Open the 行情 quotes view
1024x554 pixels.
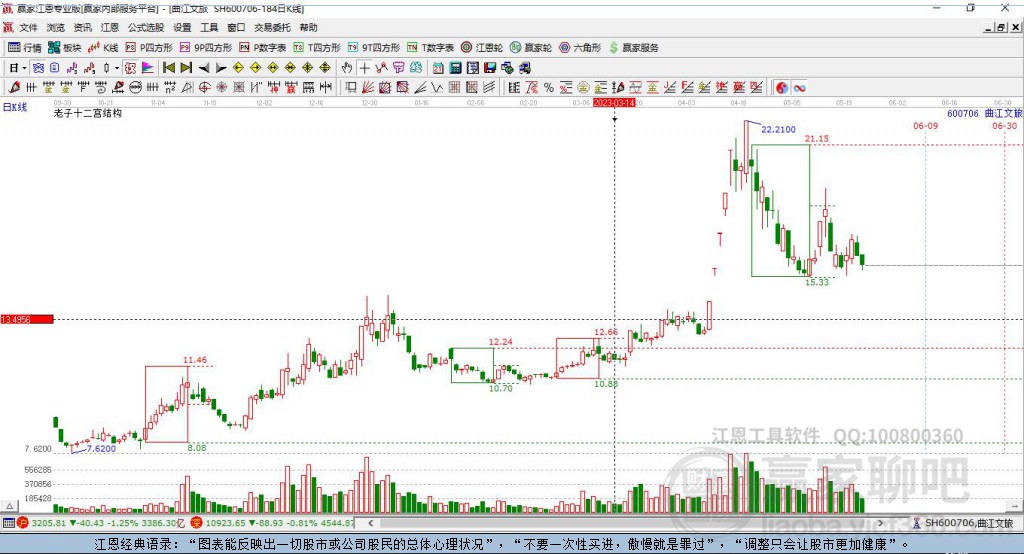point(24,48)
